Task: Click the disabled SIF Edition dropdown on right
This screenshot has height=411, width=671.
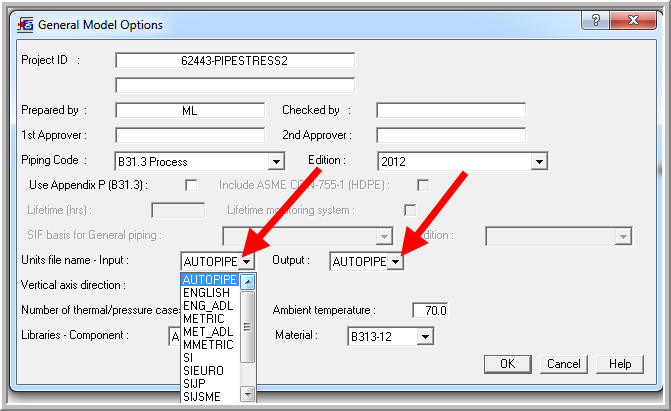Action: 559,236
